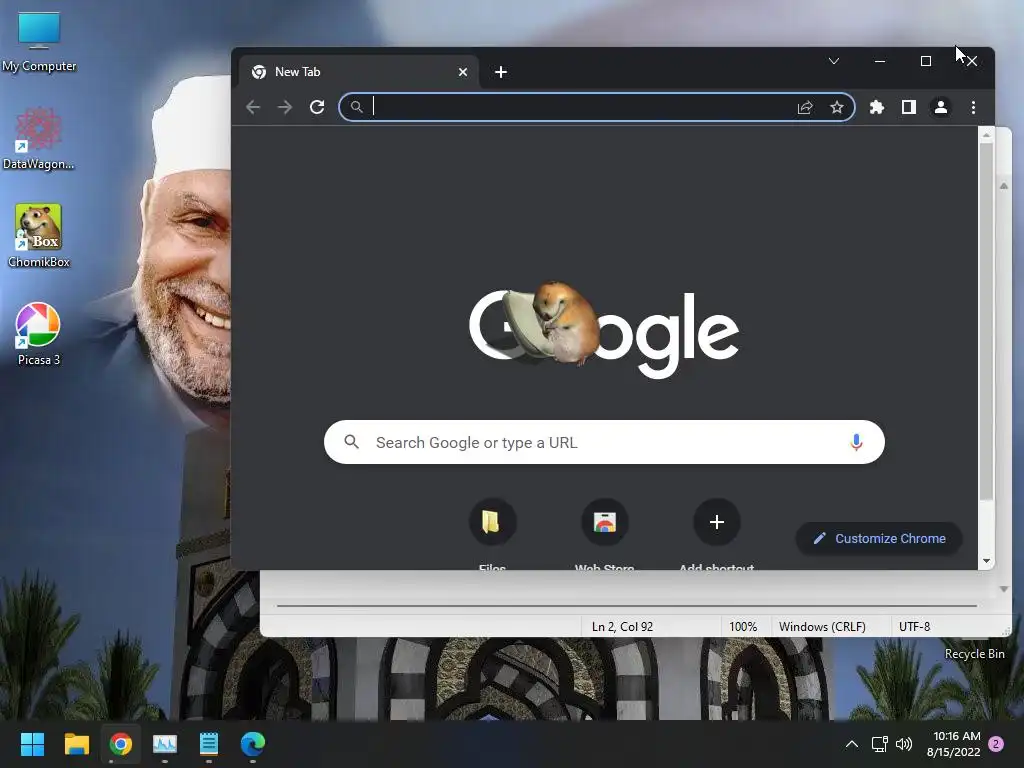Go back with Chrome's back arrow
Viewport: 1024px width, 768px height.
click(x=253, y=107)
